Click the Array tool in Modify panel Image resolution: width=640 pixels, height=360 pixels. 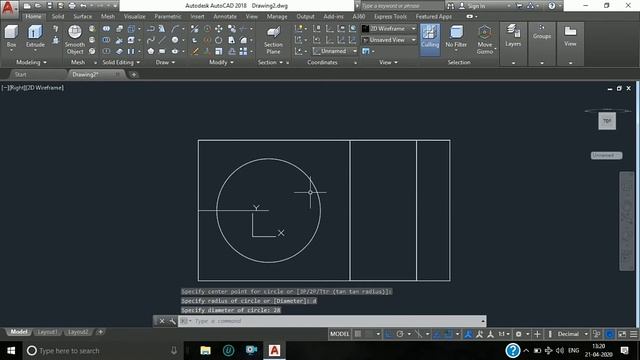(x=243, y=51)
